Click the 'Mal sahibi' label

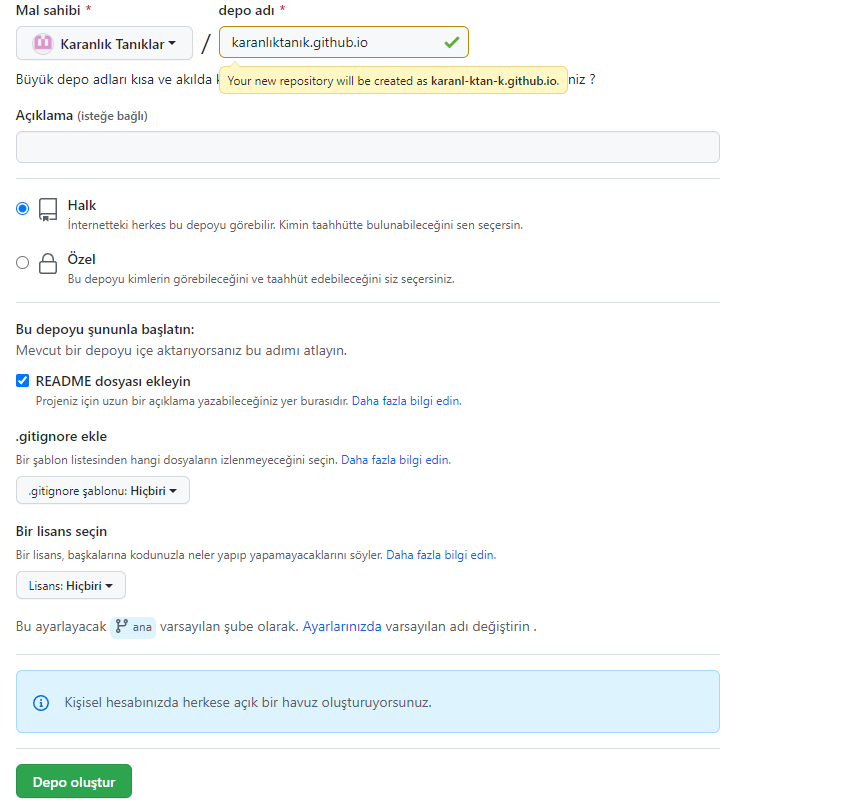48,10
